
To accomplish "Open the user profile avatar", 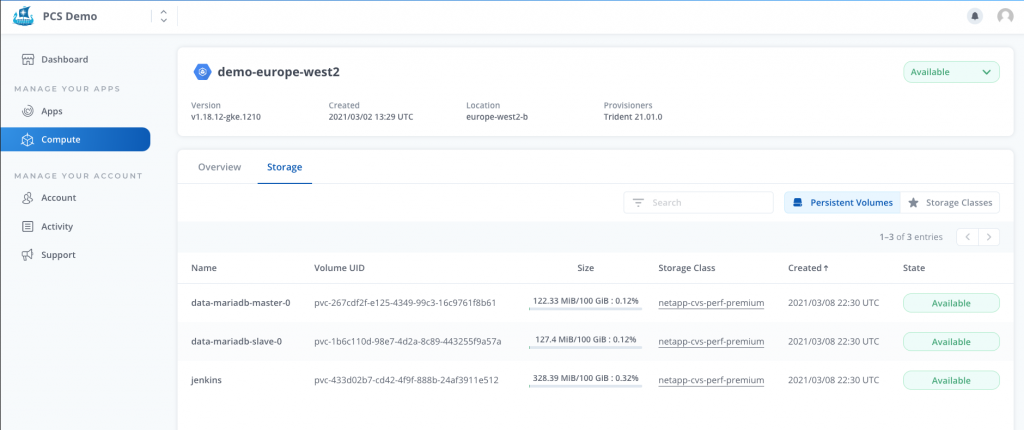I will tap(1005, 16).
